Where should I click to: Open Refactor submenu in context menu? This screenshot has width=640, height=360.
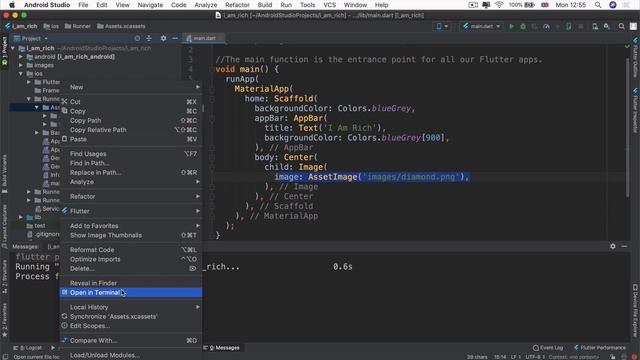[131, 196]
